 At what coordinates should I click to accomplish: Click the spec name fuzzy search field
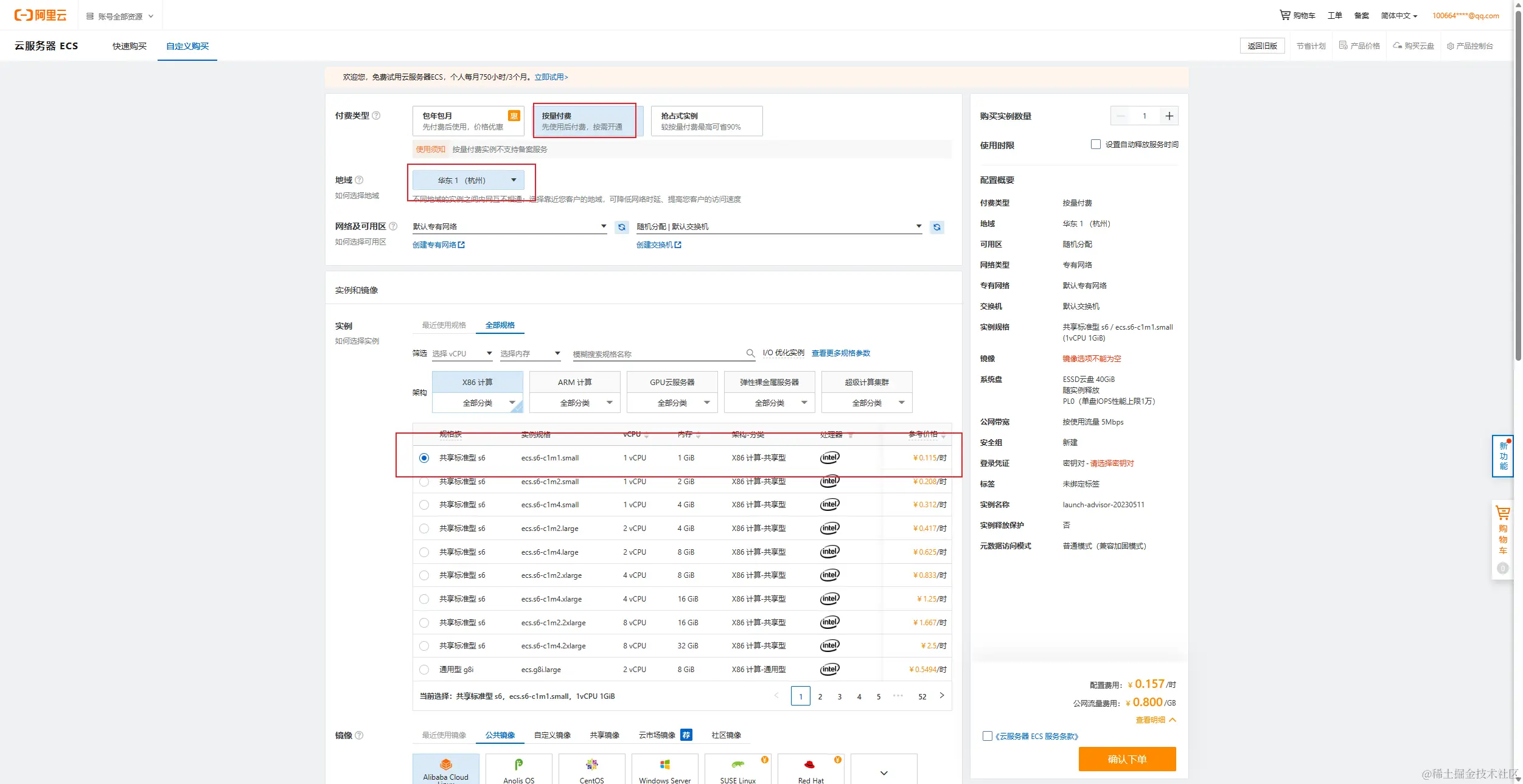click(x=657, y=354)
